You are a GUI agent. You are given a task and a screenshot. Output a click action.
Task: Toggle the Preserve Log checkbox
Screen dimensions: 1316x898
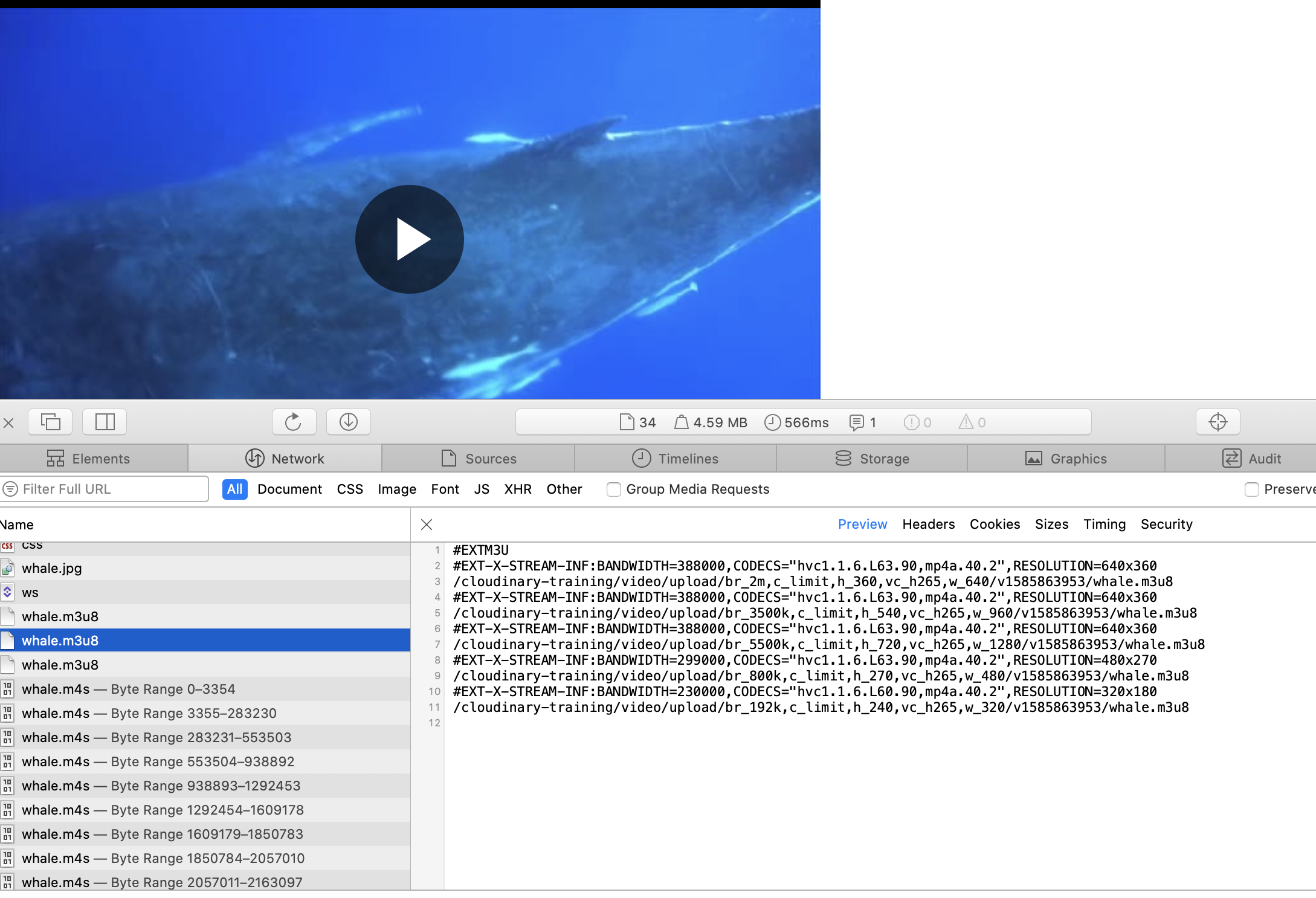[x=1251, y=489]
